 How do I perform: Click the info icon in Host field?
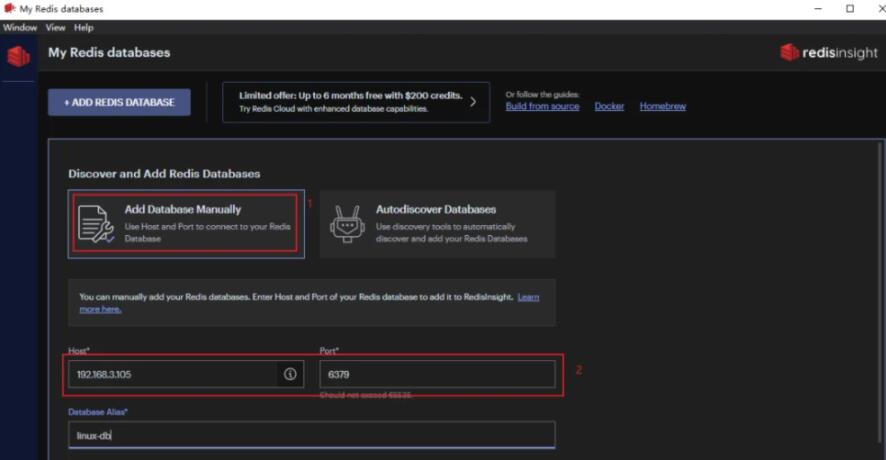pyautogui.click(x=290, y=374)
